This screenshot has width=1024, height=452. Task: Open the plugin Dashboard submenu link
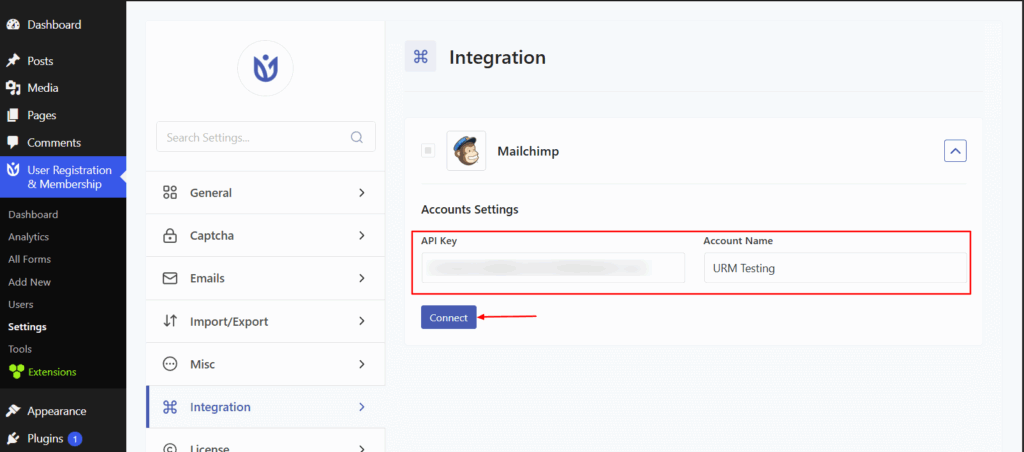(33, 214)
